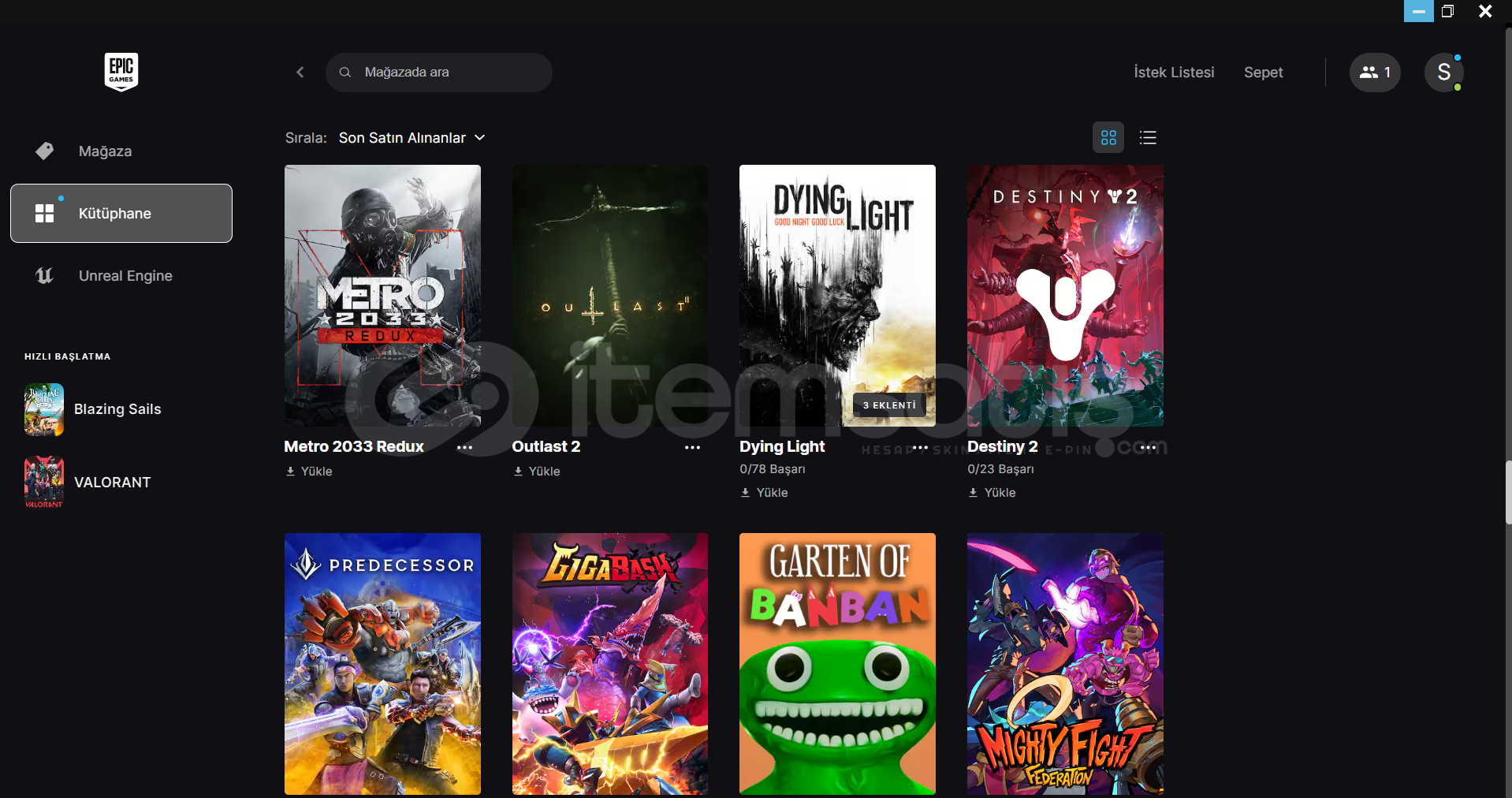Switch to list view
Image resolution: width=1512 pixels, height=798 pixels.
1148,138
